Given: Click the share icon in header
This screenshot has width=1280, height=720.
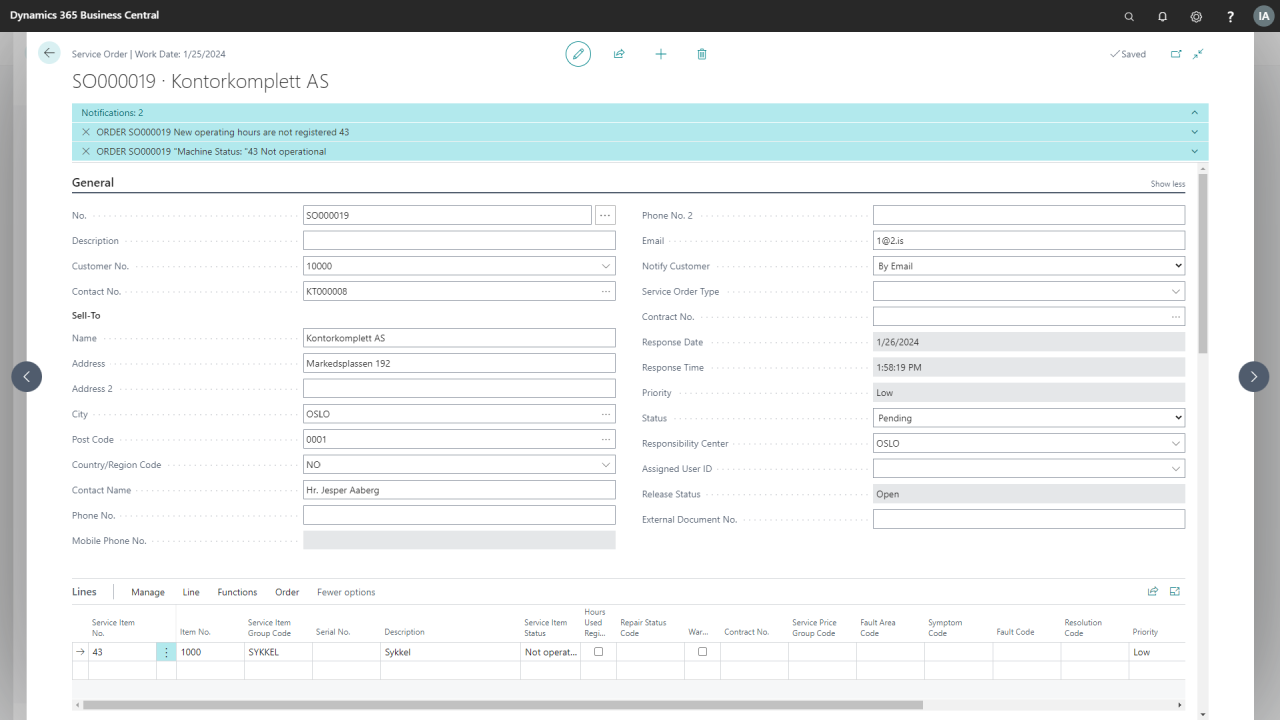Looking at the screenshot, I should click(x=619, y=54).
